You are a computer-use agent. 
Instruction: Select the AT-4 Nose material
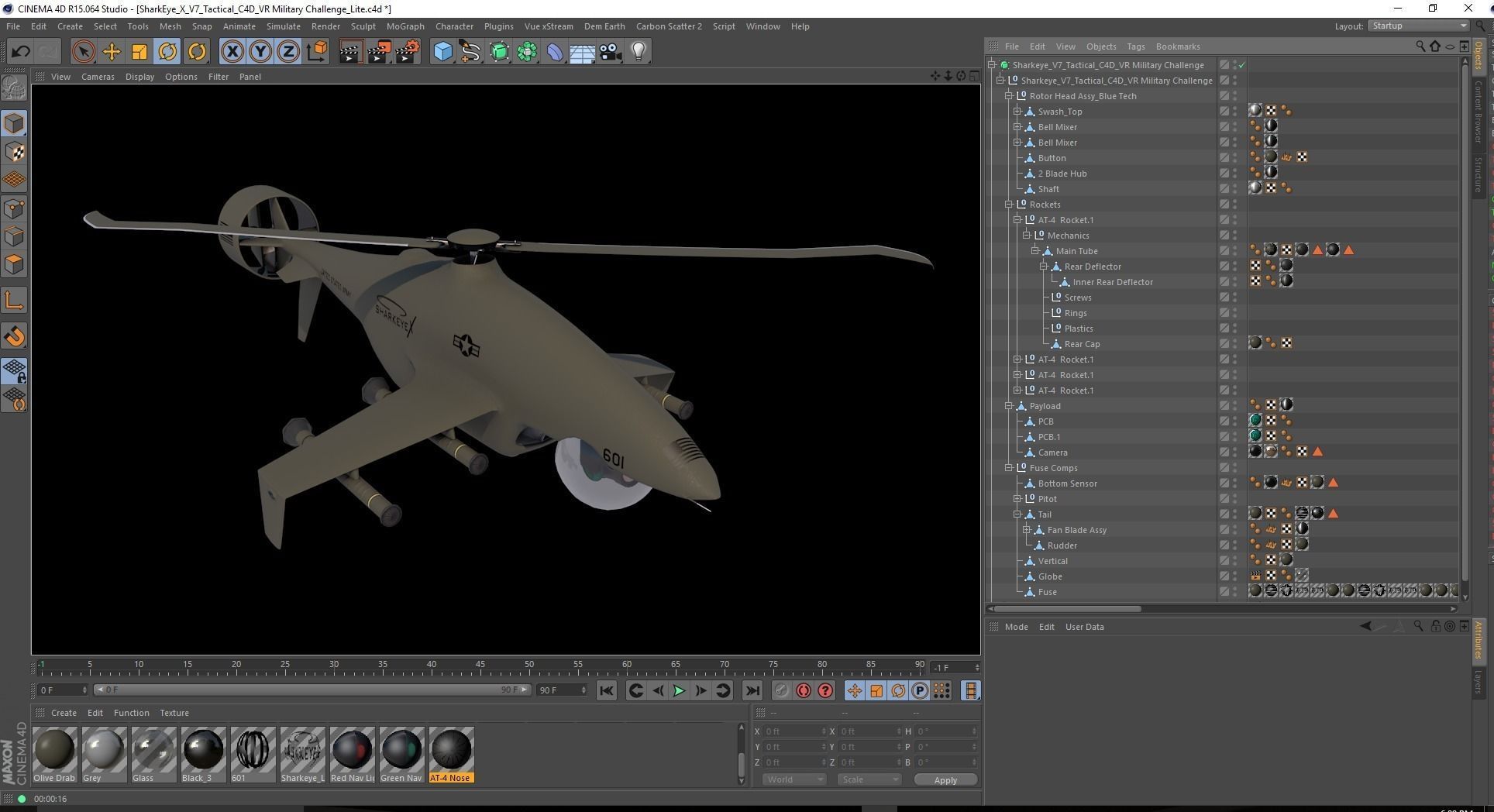(x=451, y=755)
